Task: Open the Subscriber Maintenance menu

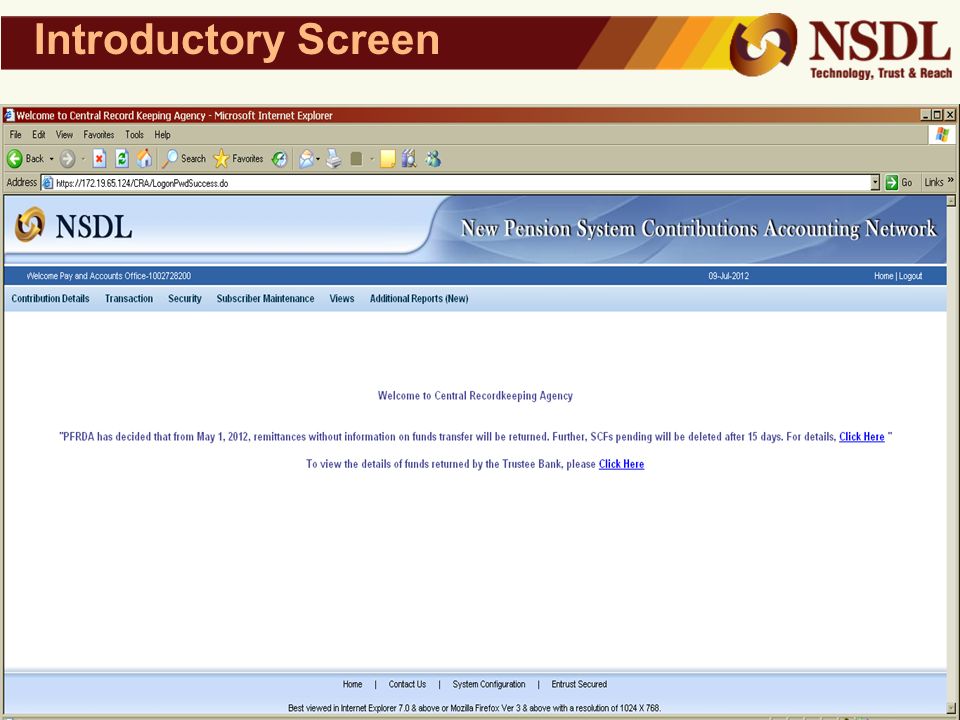Action: pos(265,299)
